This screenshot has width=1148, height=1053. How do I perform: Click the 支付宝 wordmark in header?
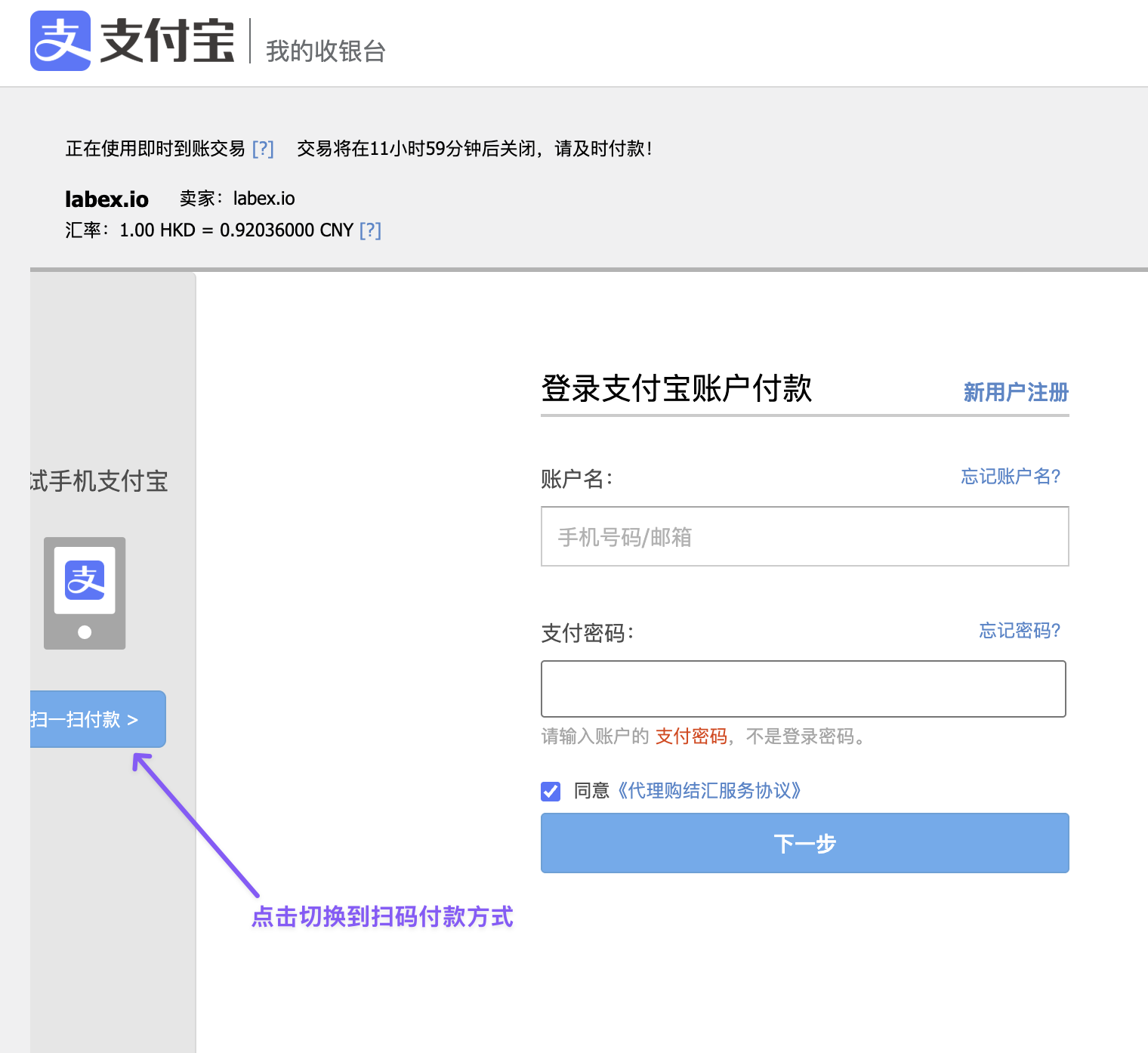[x=167, y=41]
